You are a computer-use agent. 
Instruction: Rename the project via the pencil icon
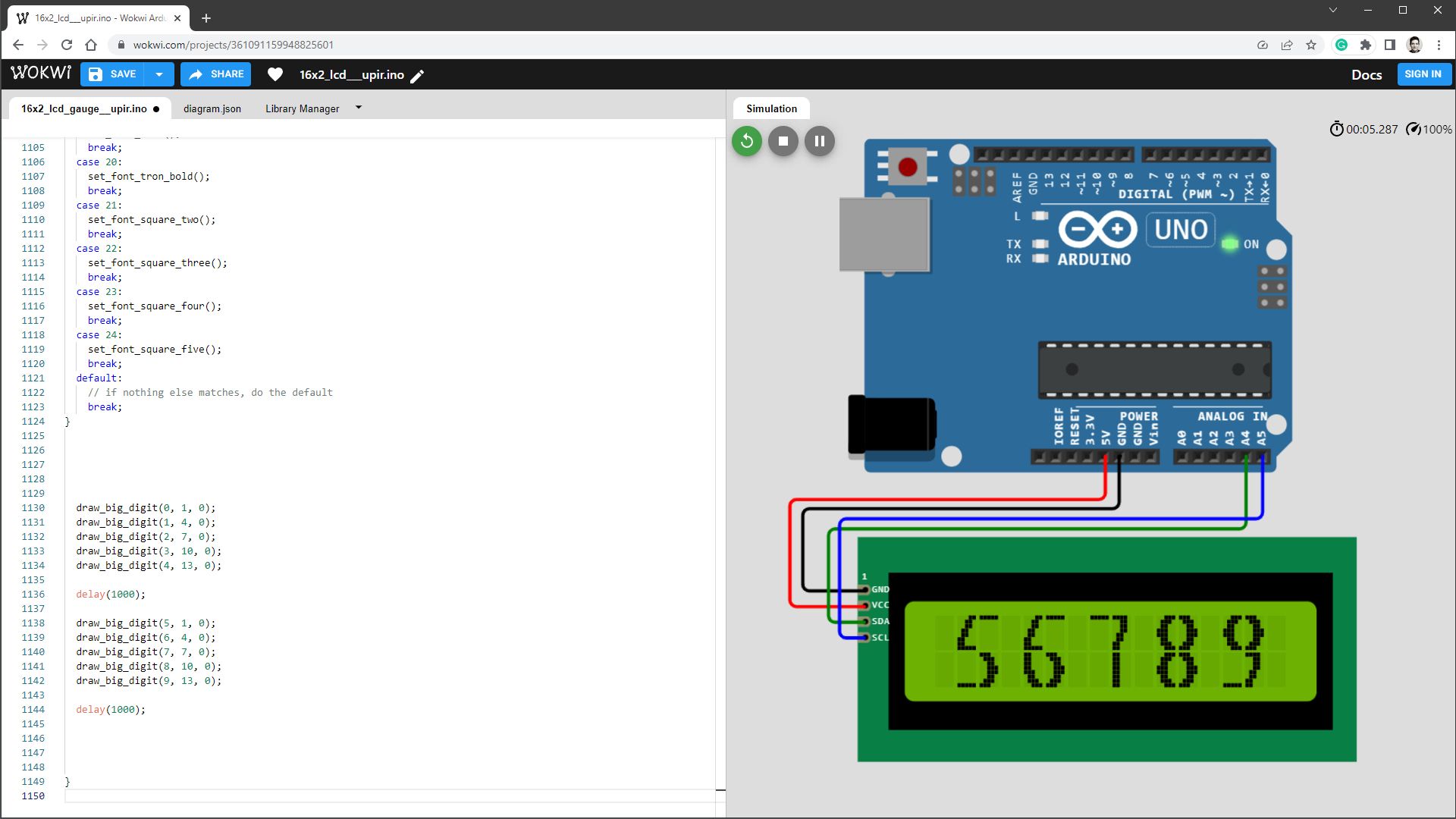418,76
